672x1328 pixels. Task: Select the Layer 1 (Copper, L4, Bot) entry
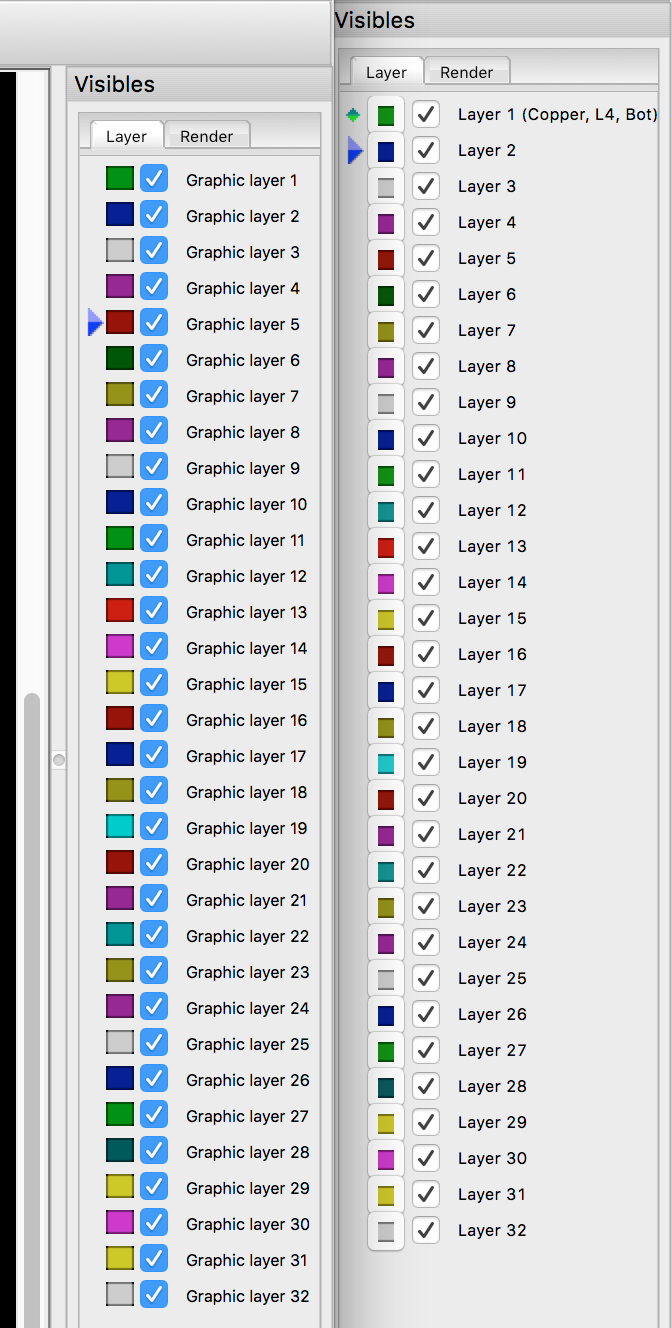coord(557,115)
